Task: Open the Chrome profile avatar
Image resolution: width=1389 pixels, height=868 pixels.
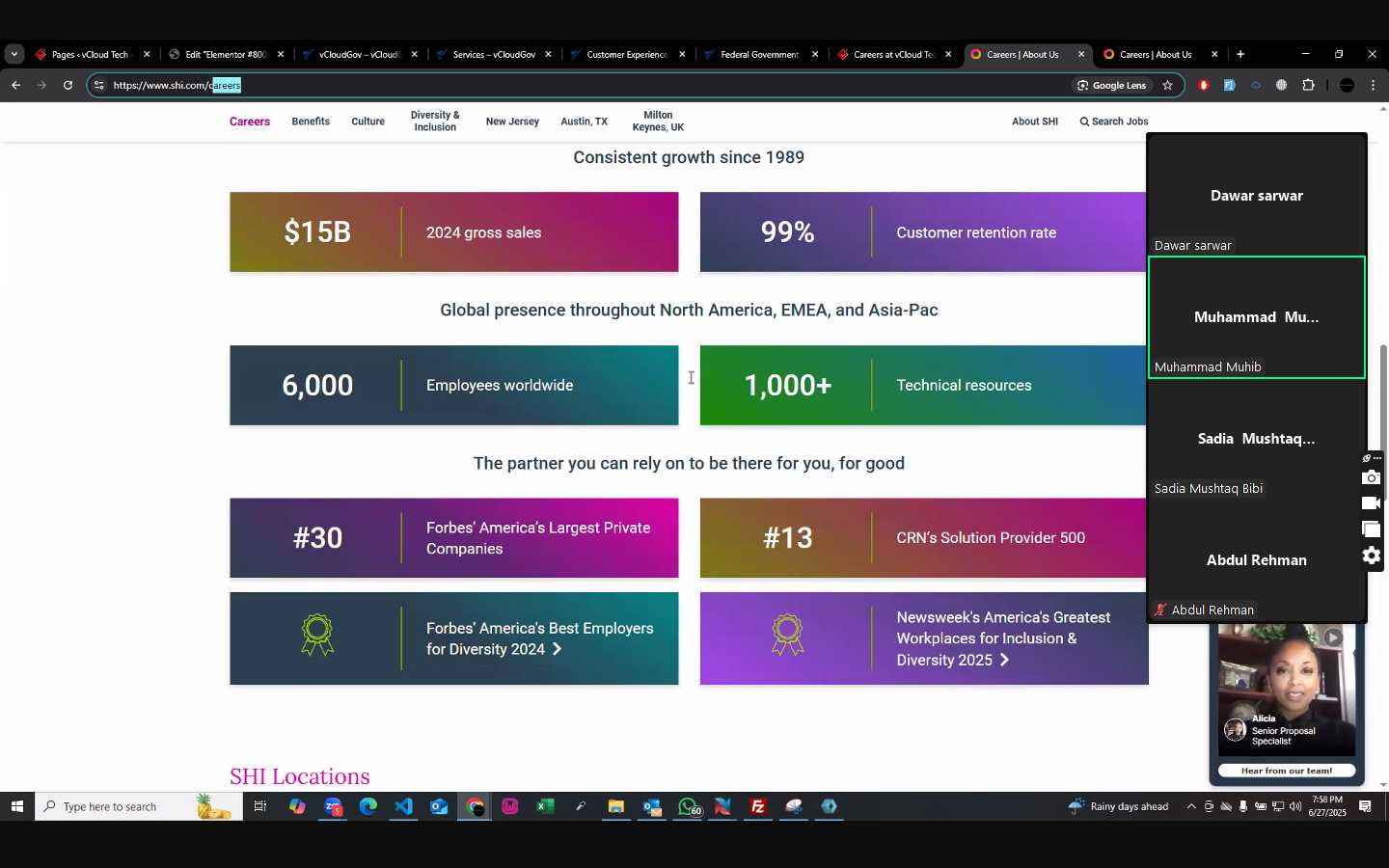Action: point(1347,85)
